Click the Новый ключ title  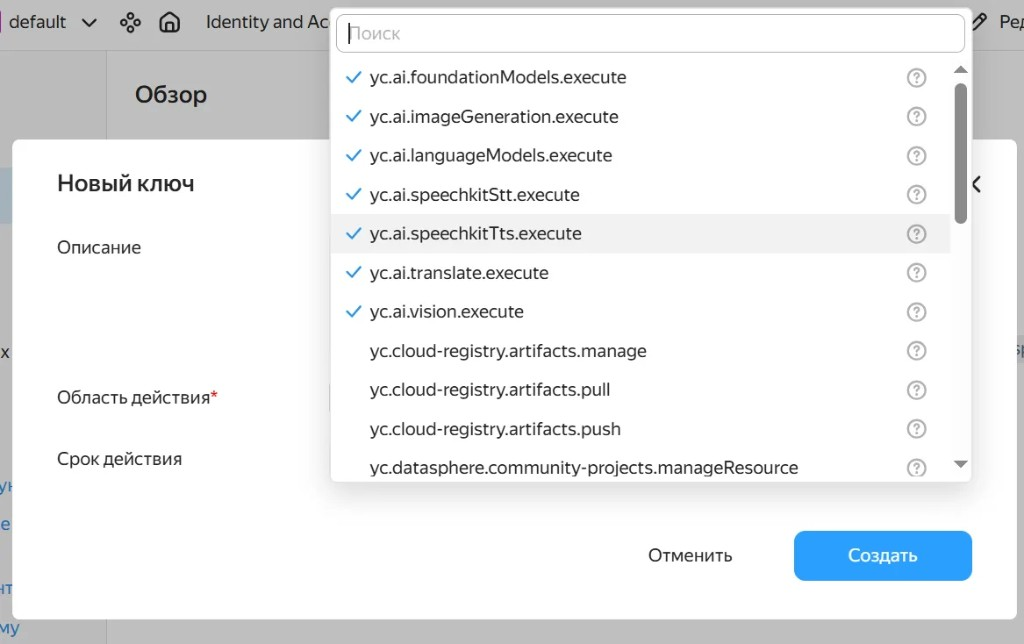126,184
